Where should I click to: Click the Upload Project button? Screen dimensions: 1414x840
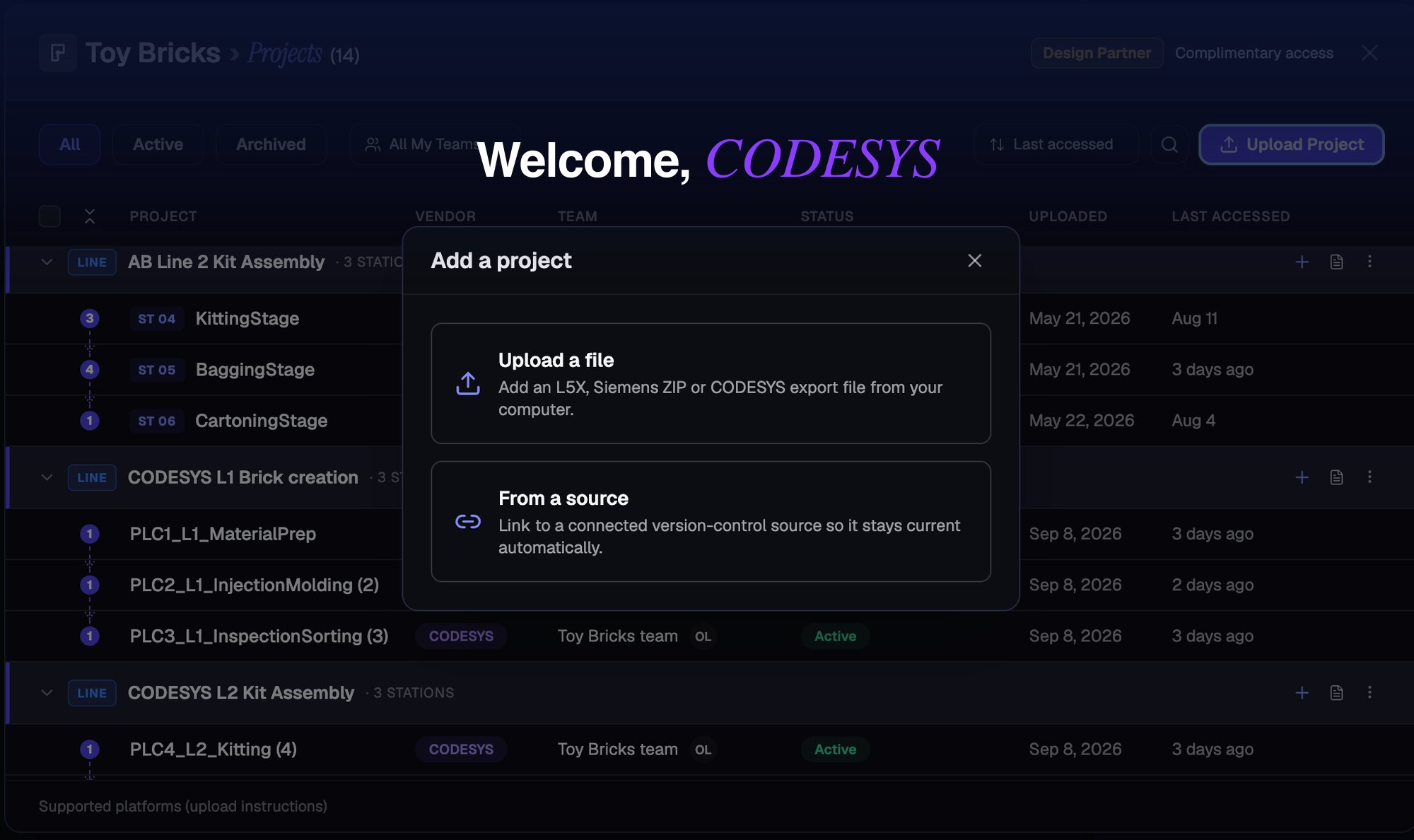click(1292, 144)
